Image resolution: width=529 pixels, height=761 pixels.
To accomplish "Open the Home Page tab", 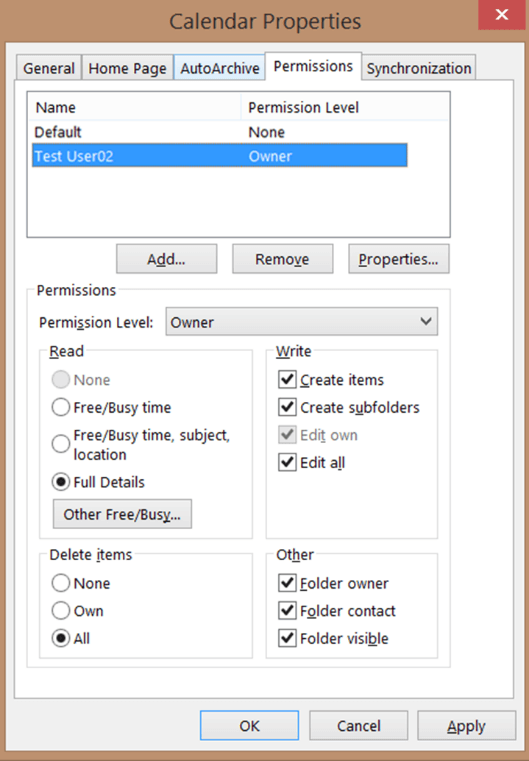I will point(127,68).
